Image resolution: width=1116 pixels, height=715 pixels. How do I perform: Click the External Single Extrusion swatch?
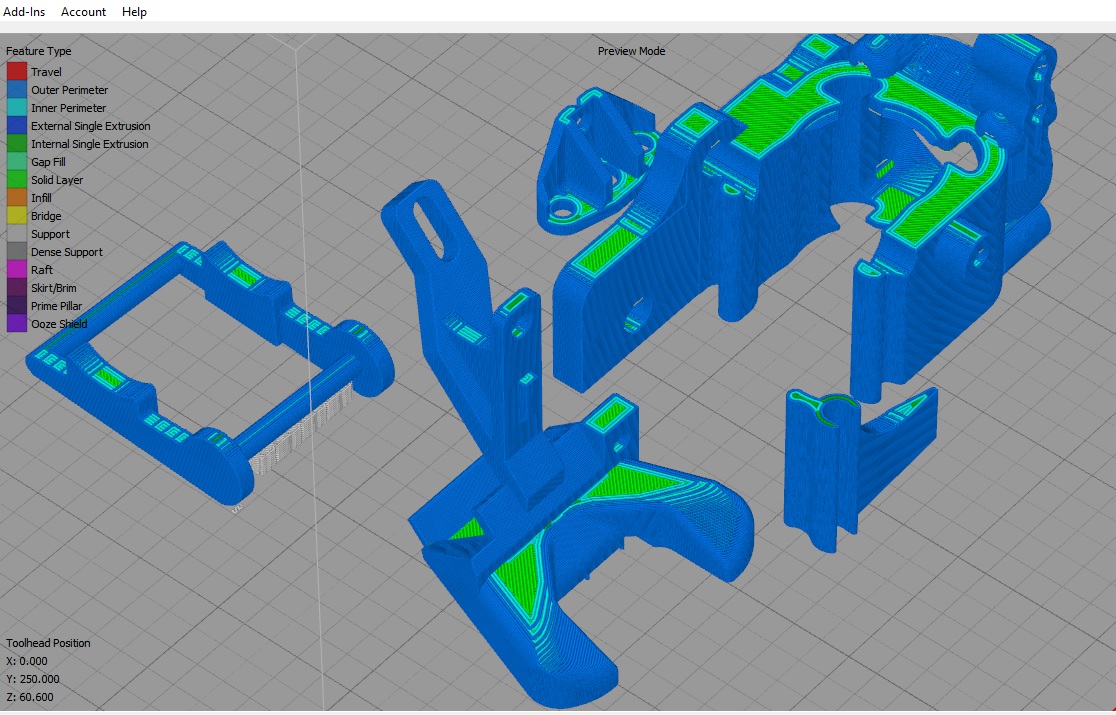pyautogui.click(x=17, y=125)
